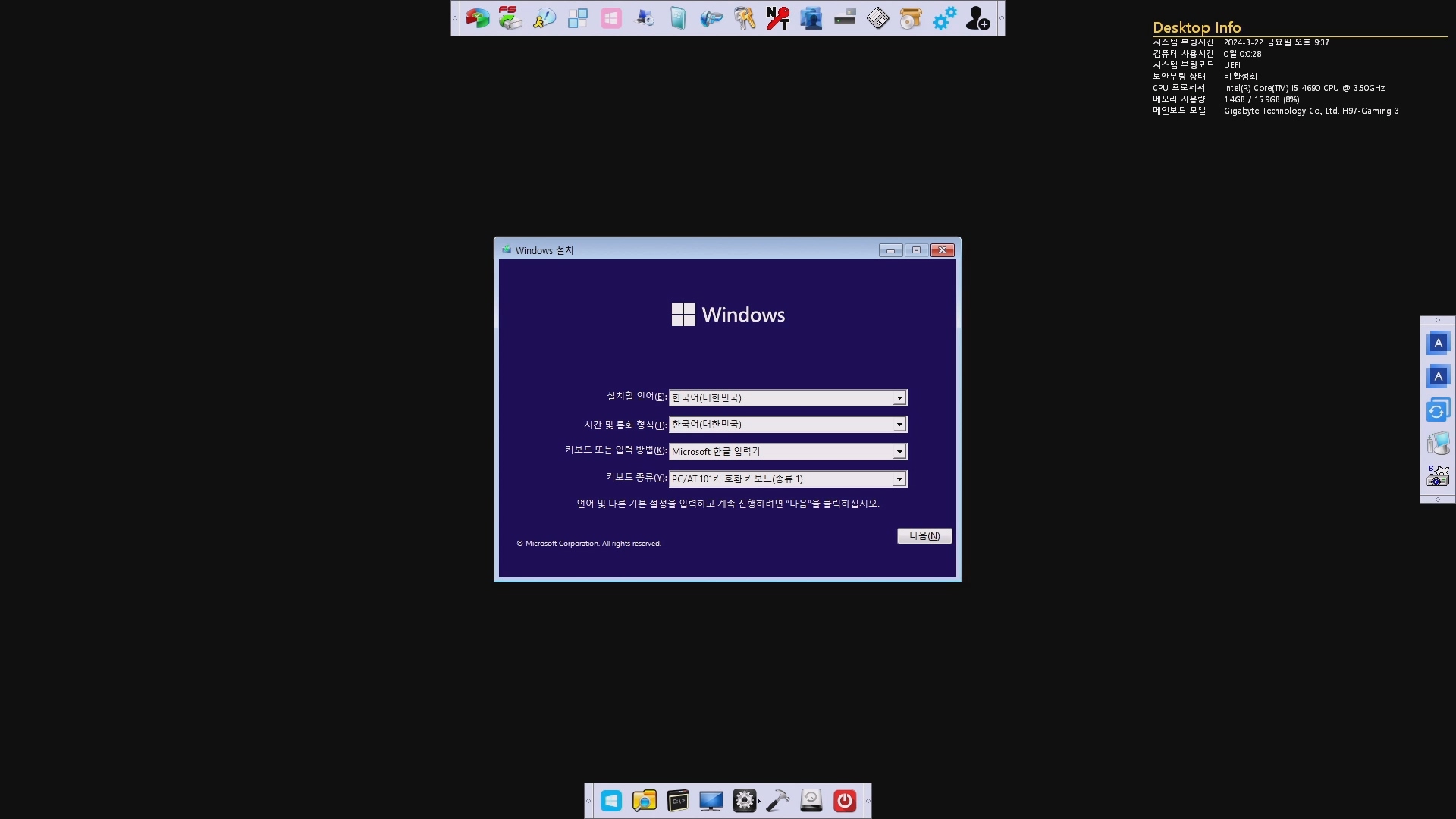1456x819 pixels.
Task: Launch the command prompt icon in bottom dock
Action: point(678,801)
